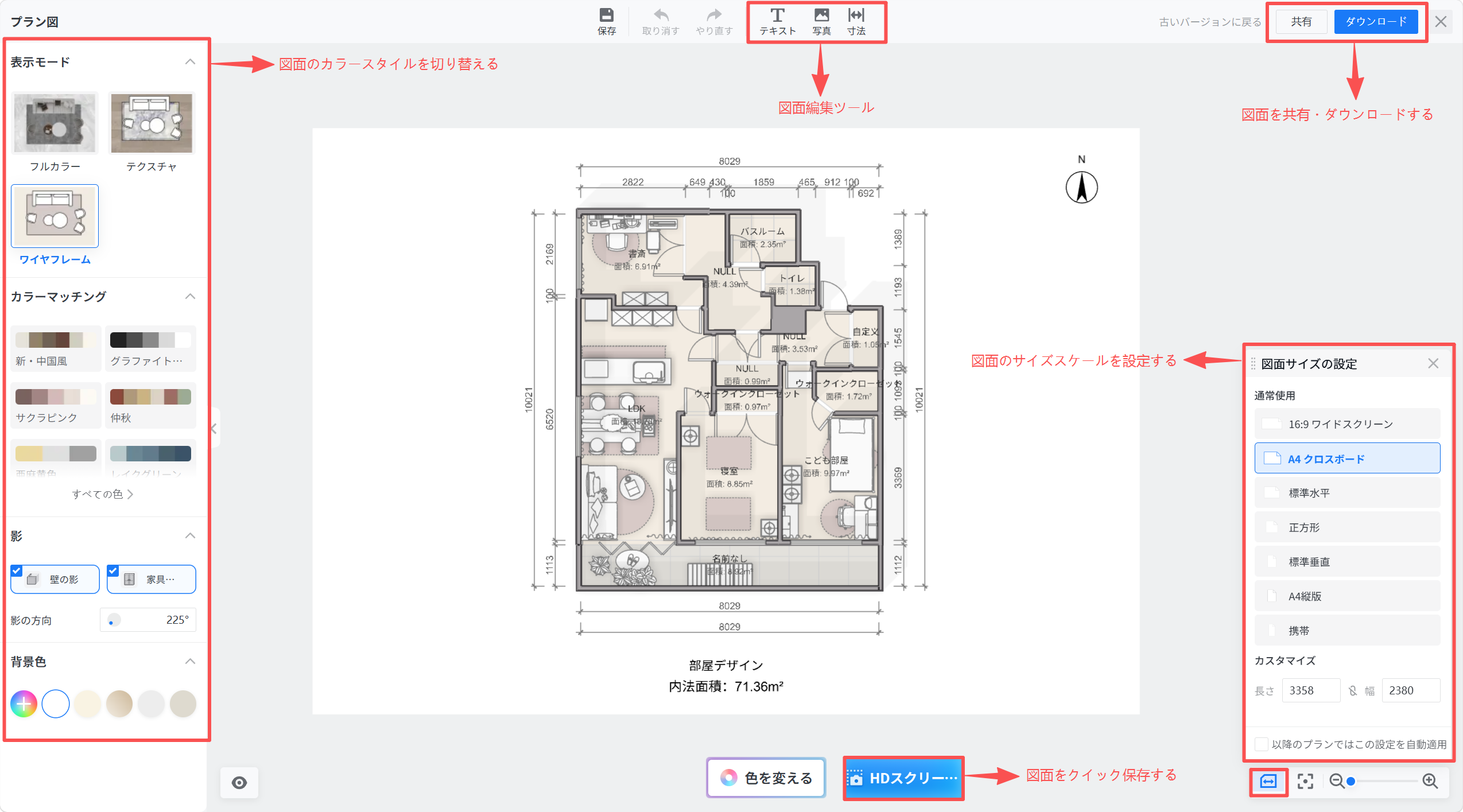Click the 寝室 room label
The height and width of the screenshot is (812, 1463).
729,471
